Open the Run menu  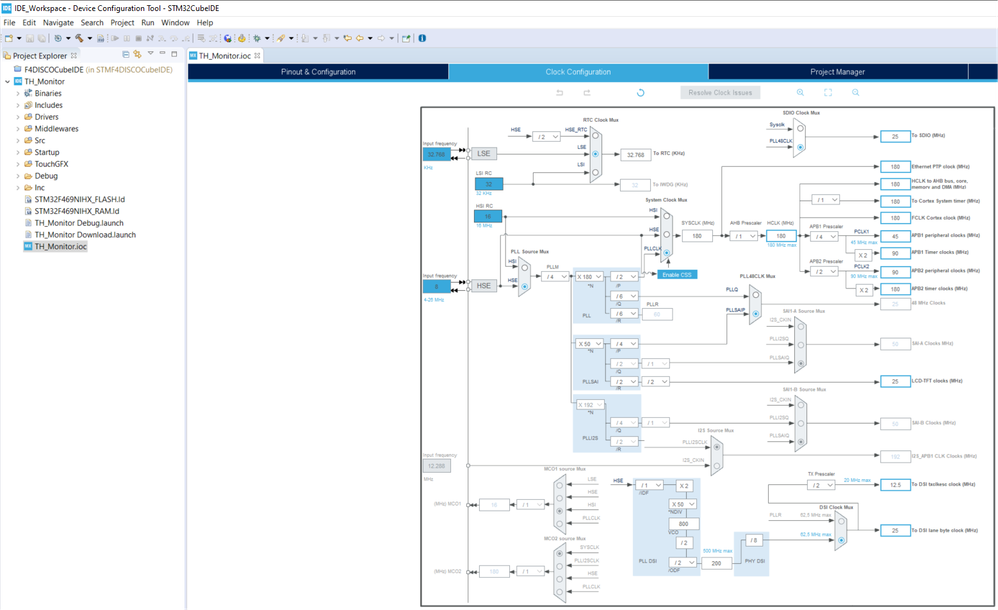148,22
